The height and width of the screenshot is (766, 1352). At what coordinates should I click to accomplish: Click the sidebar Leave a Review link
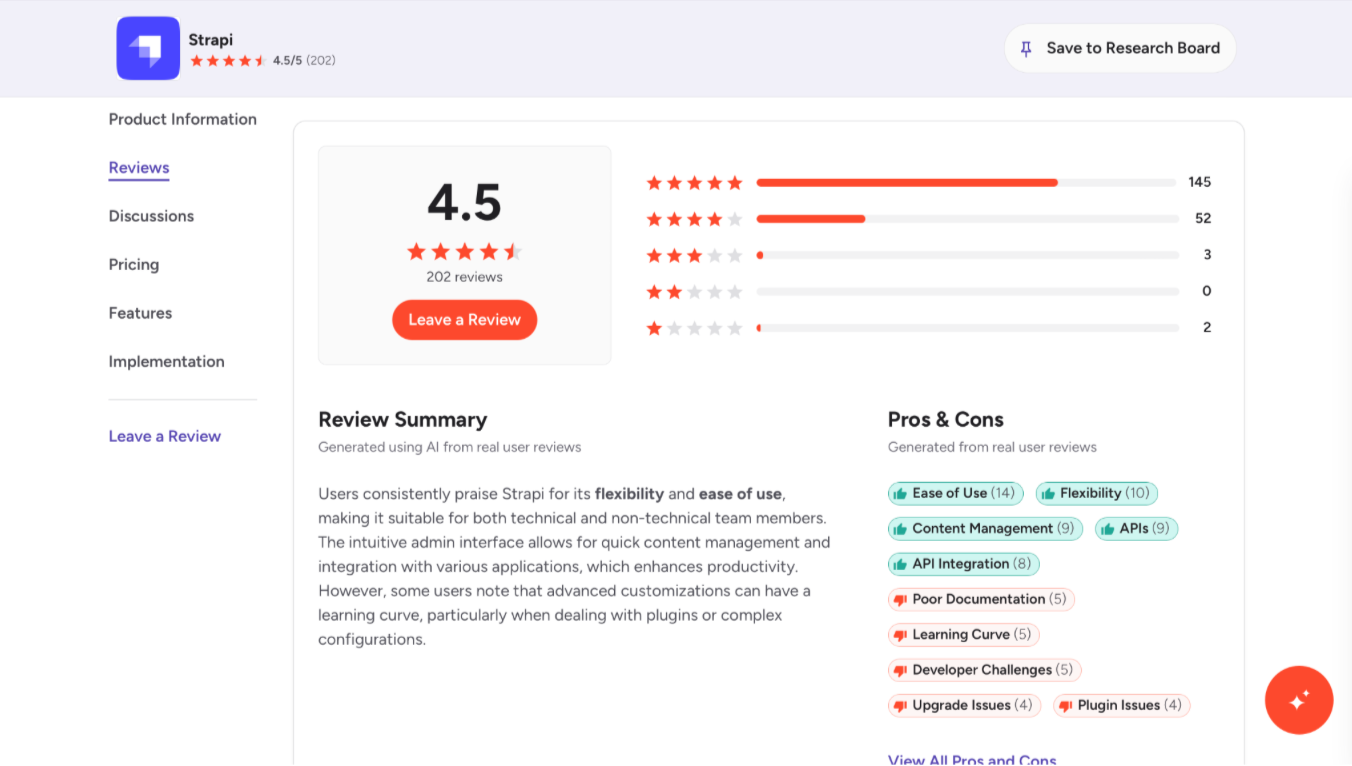pyautogui.click(x=164, y=436)
